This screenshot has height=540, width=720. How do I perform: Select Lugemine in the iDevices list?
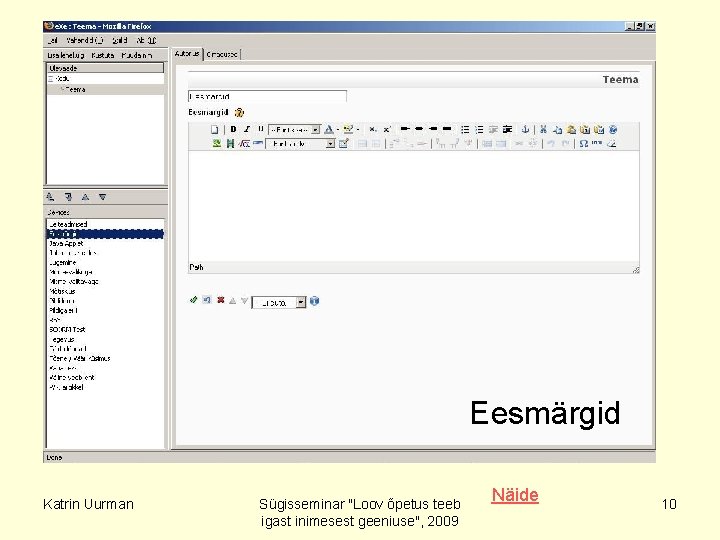105,263
